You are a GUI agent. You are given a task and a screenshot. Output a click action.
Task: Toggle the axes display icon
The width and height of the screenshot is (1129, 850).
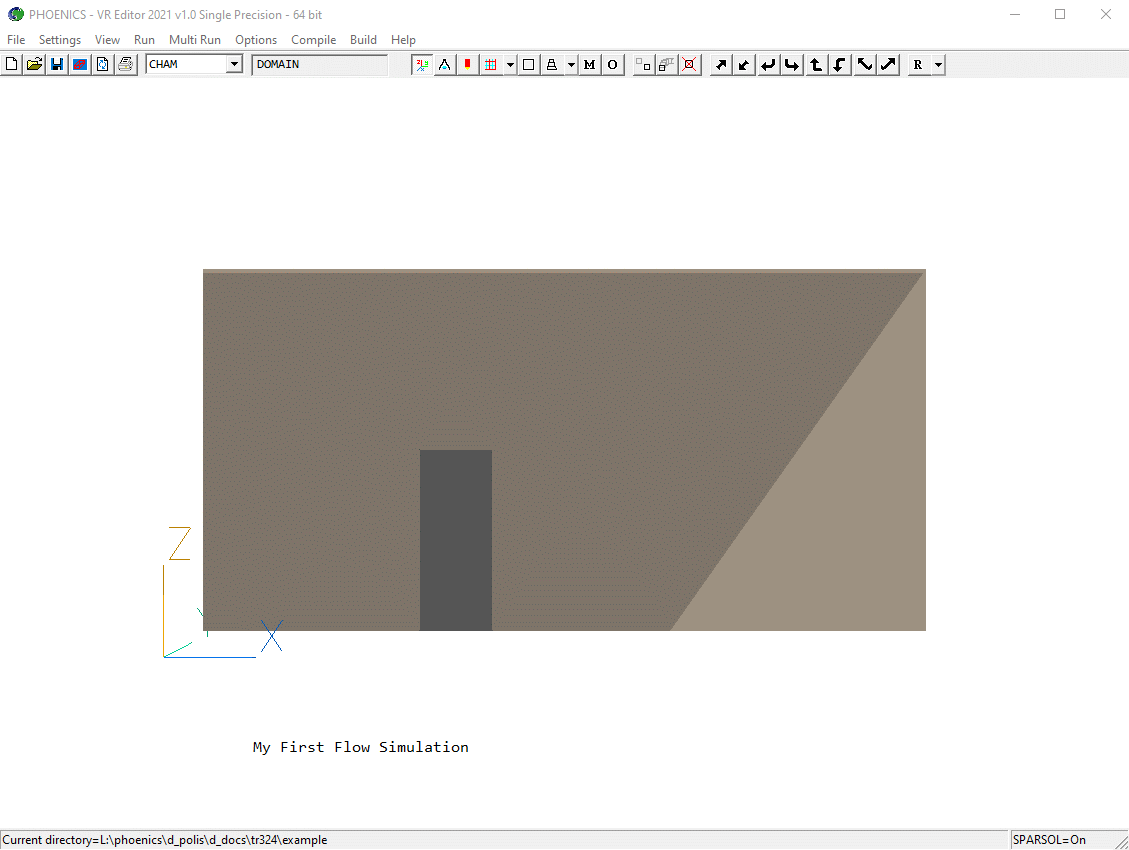(x=423, y=65)
